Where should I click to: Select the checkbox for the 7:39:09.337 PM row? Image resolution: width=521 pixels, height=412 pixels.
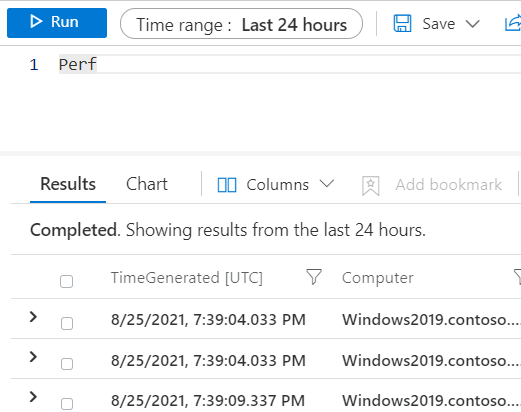click(x=67, y=404)
